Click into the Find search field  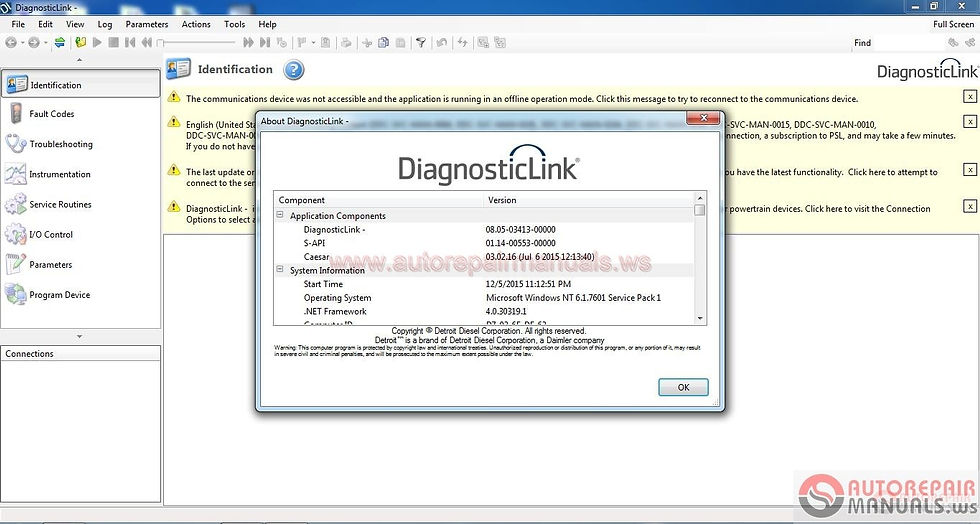[x=909, y=43]
